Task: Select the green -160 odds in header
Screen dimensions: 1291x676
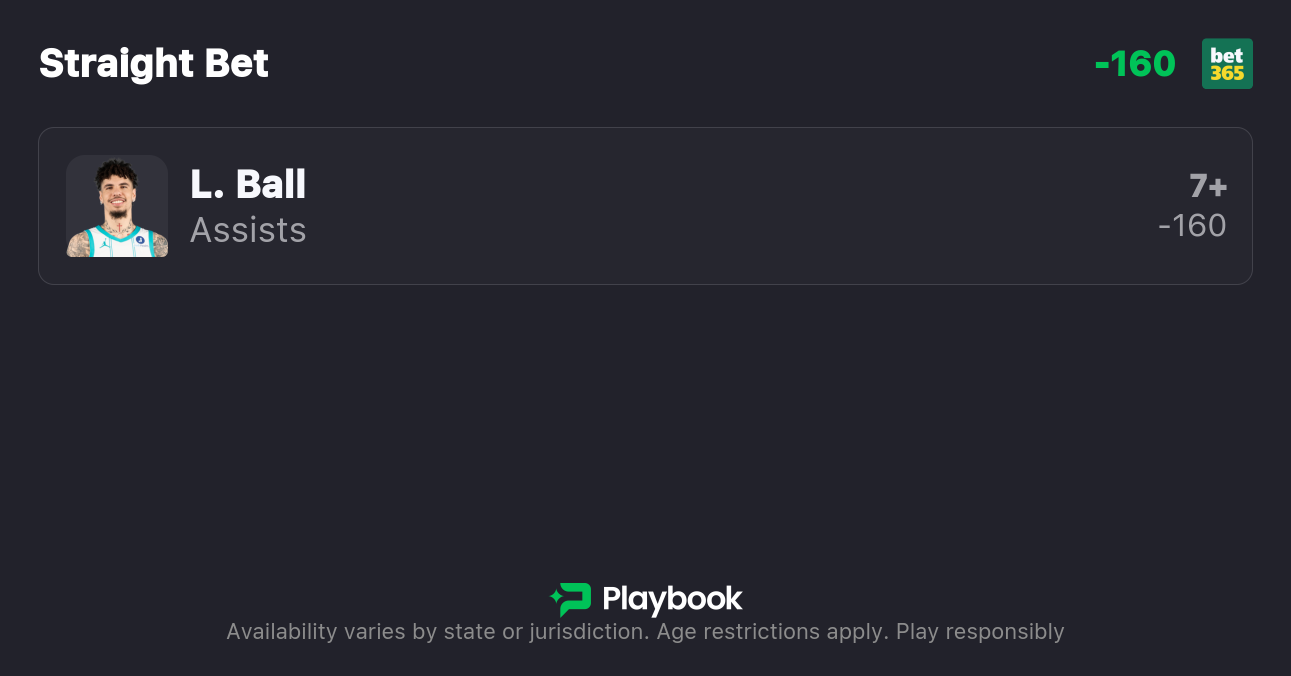Action: pyautogui.click(x=1135, y=64)
